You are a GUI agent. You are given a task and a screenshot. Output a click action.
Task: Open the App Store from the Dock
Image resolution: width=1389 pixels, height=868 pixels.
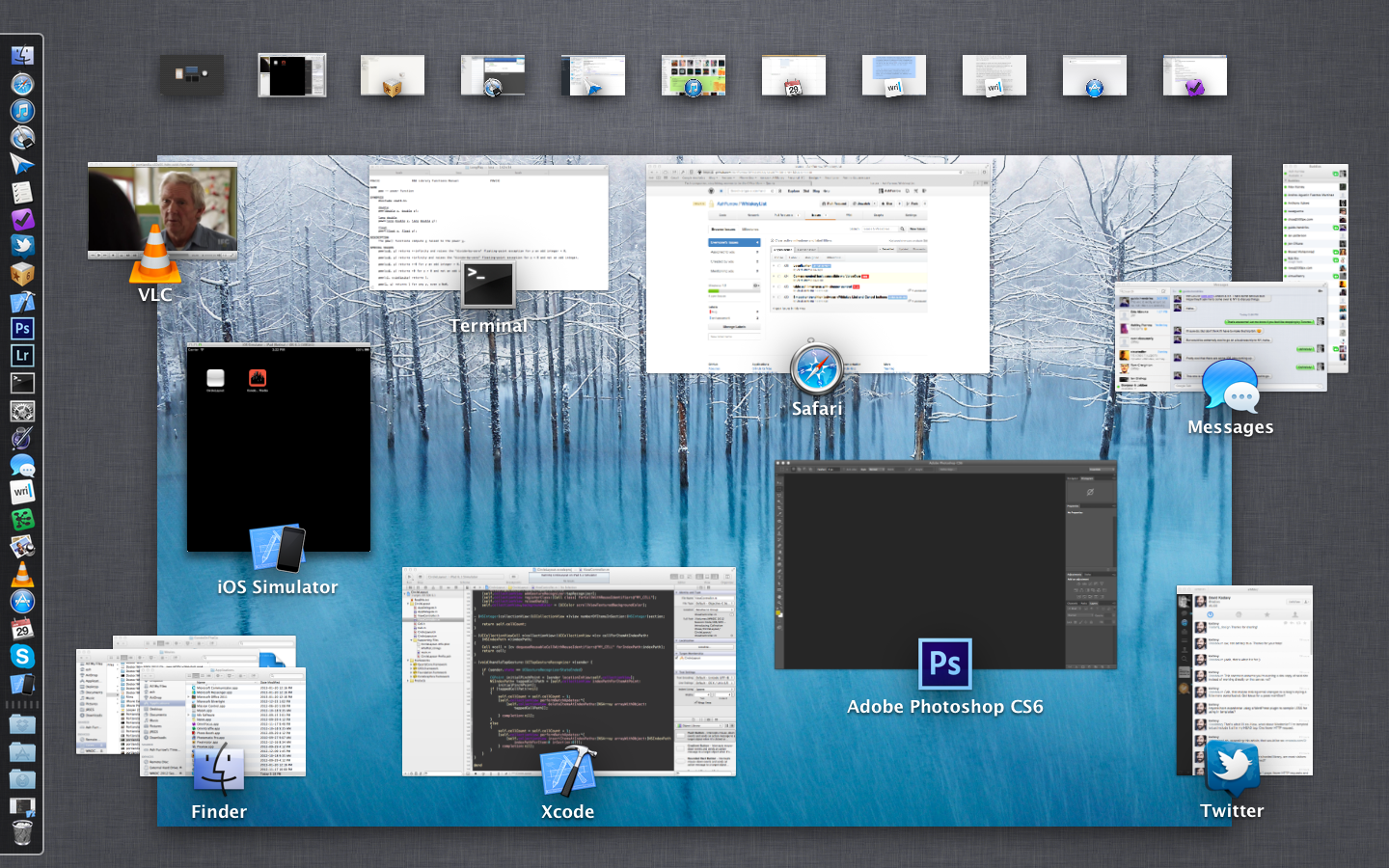click(x=22, y=602)
